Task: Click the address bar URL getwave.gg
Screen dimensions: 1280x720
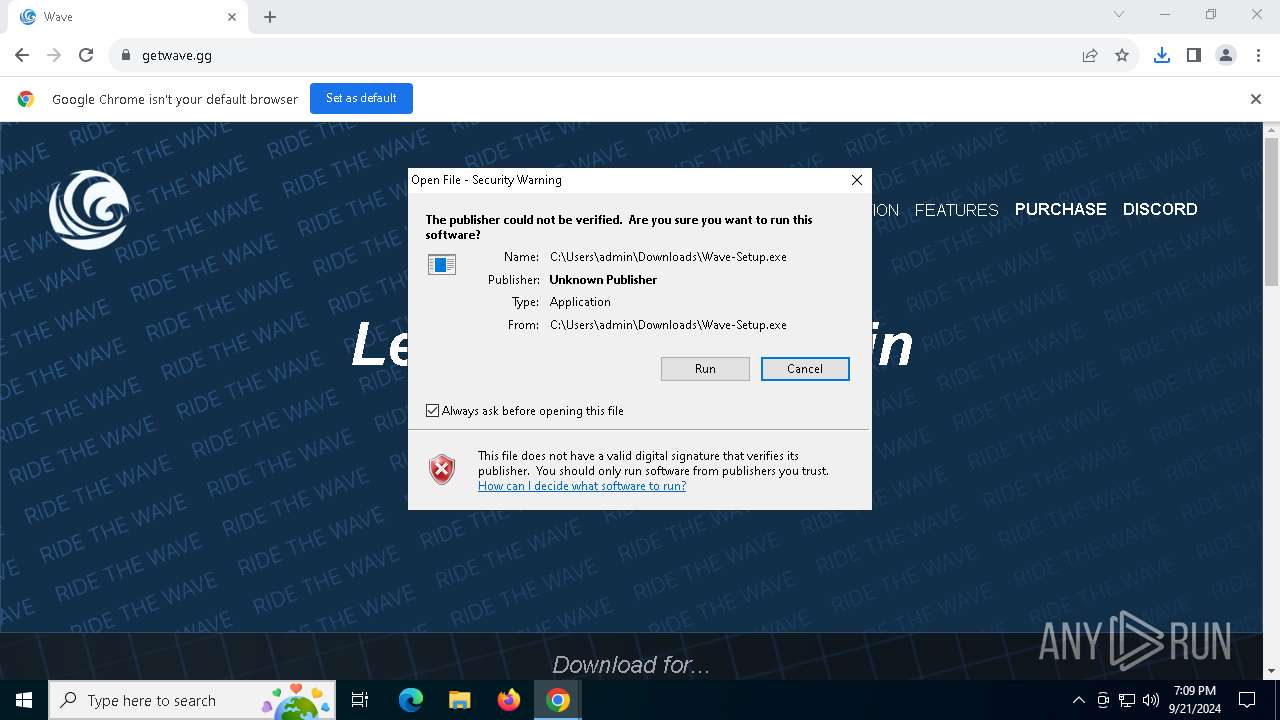Action: (177, 56)
